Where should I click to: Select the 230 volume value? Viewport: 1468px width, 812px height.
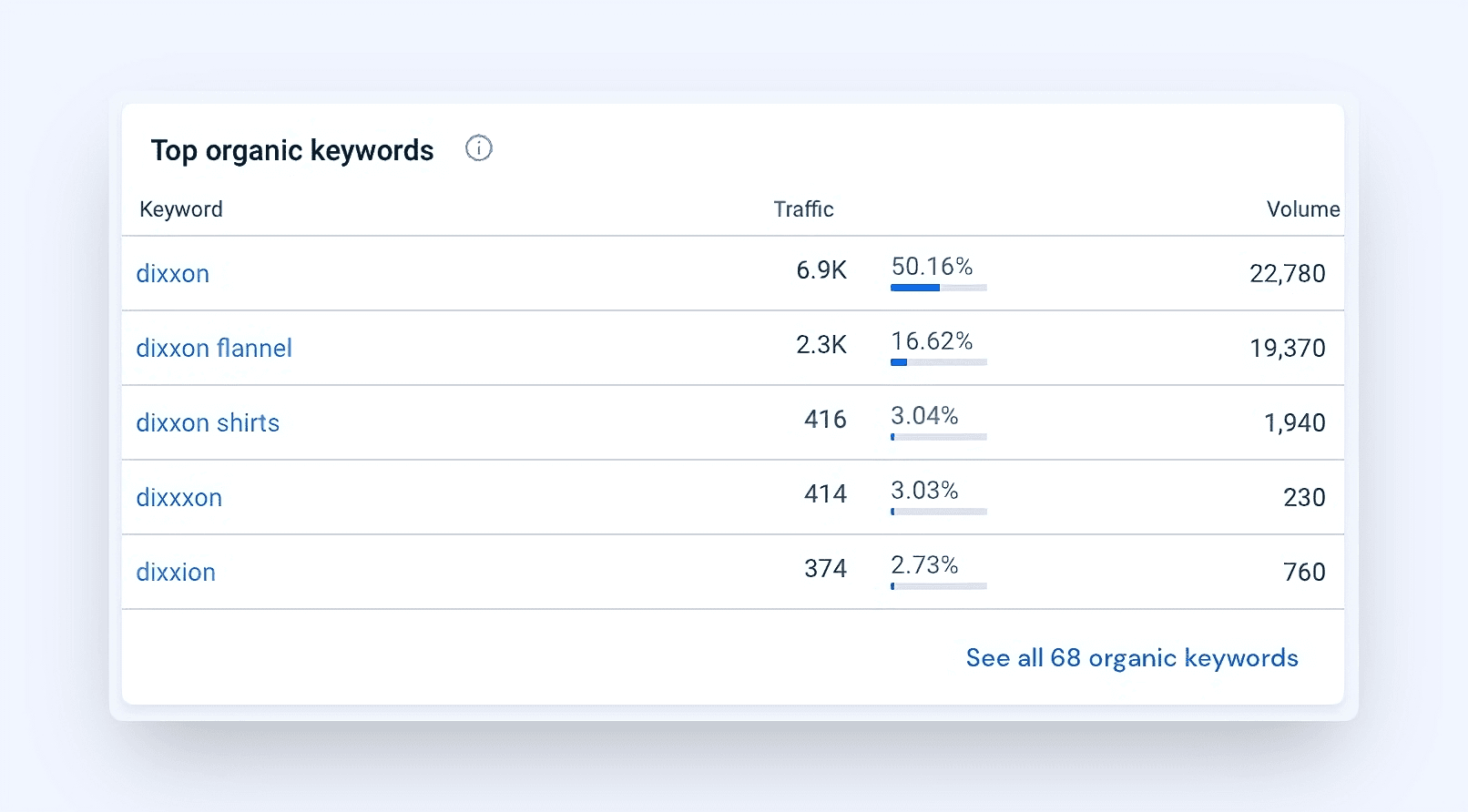click(1305, 498)
